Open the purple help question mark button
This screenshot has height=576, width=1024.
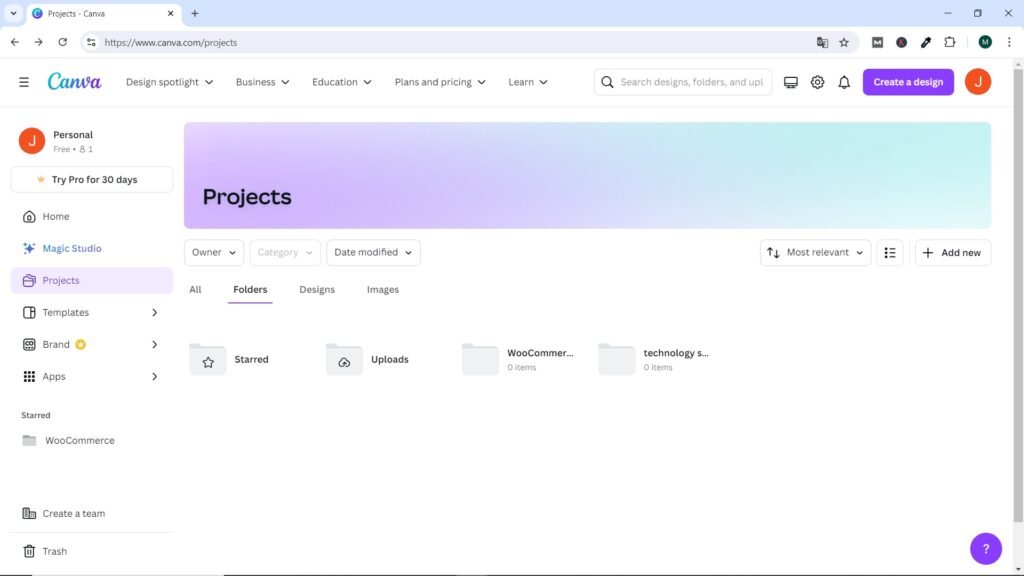tap(985, 548)
